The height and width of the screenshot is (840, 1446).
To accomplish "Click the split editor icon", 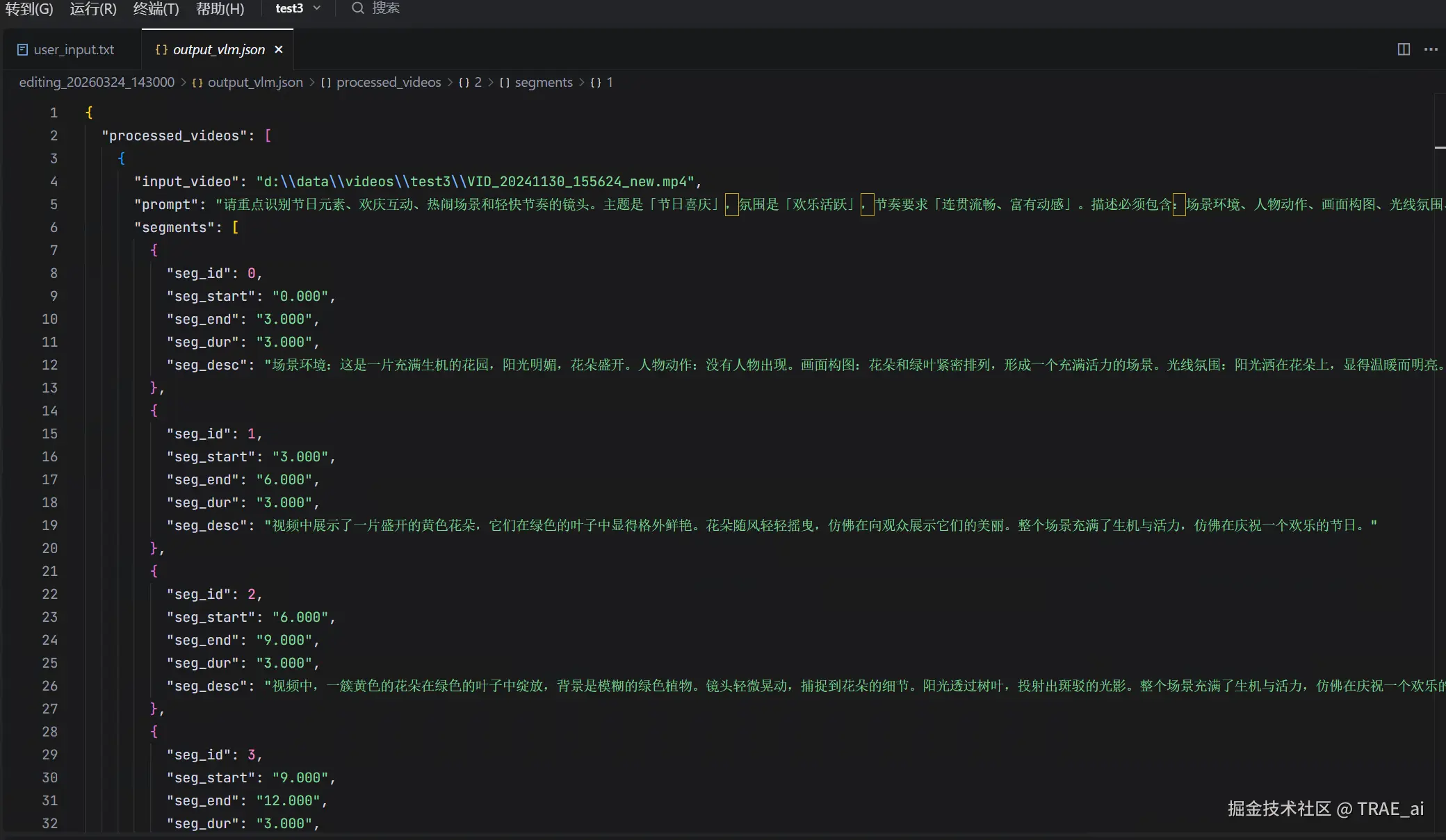I will 1404,49.
